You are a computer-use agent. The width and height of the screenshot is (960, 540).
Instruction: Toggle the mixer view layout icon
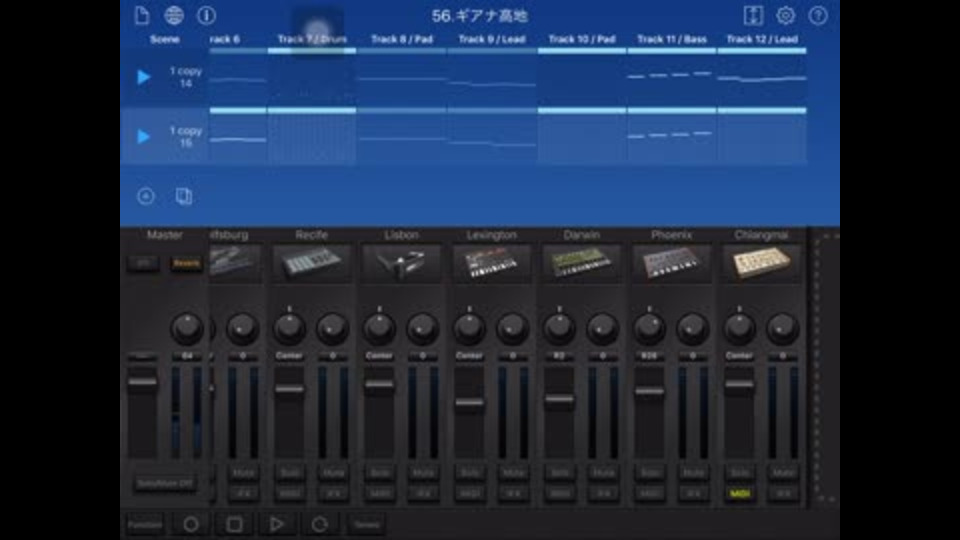click(x=753, y=15)
